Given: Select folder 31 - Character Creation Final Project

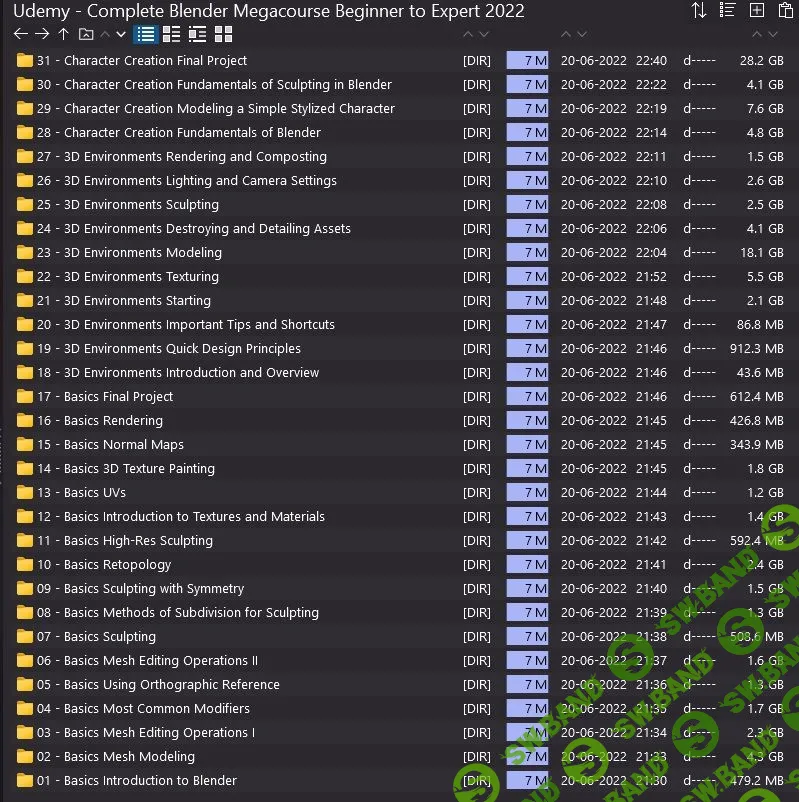Looking at the screenshot, I should point(155,60).
